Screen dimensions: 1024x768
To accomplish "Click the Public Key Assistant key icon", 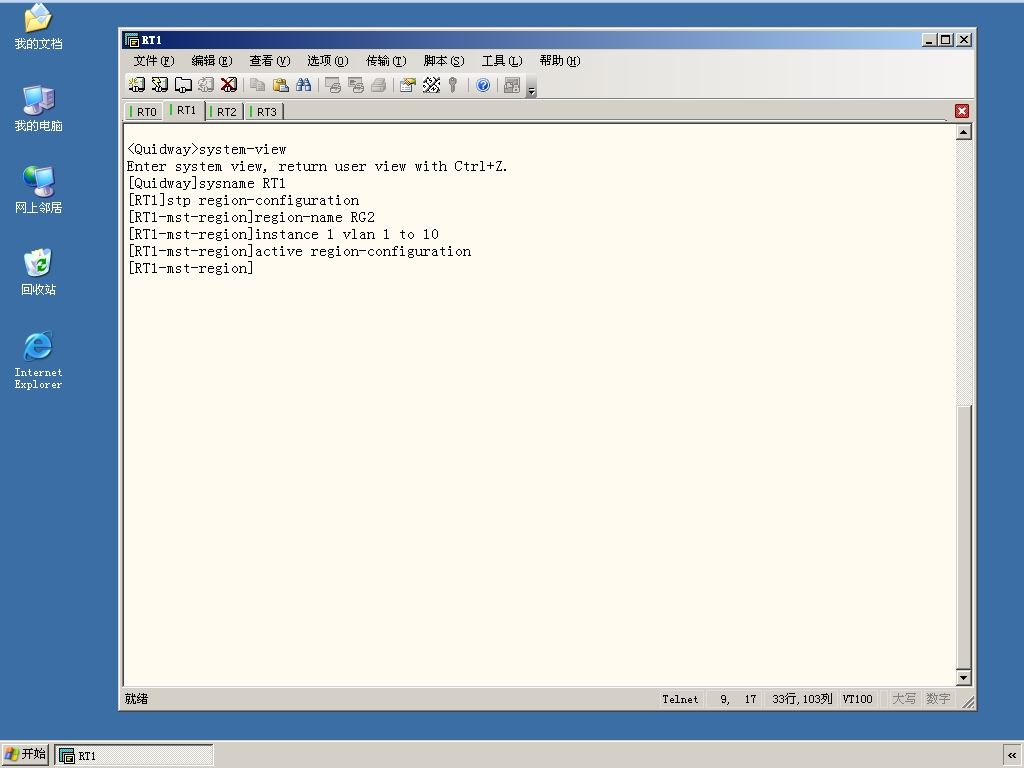I will coord(453,85).
